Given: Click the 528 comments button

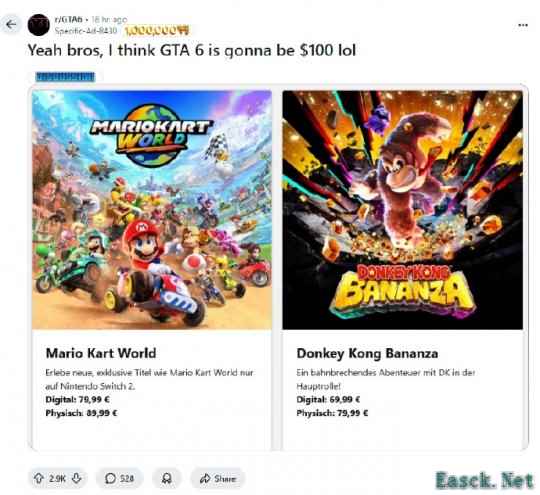Looking at the screenshot, I should click(x=119, y=478).
